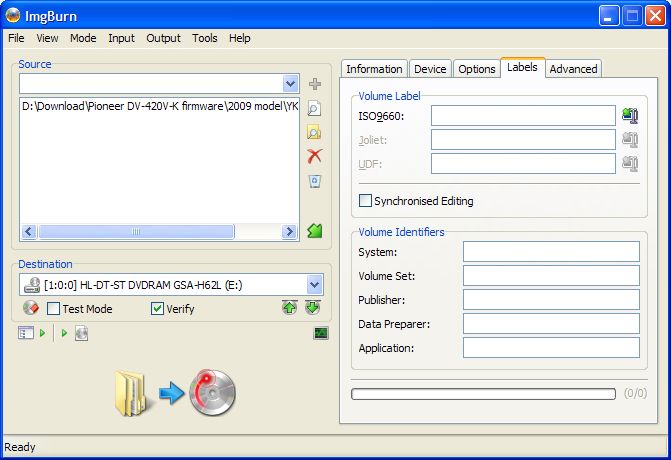Click the Data Preparer identifier field

(x=551, y=323)
